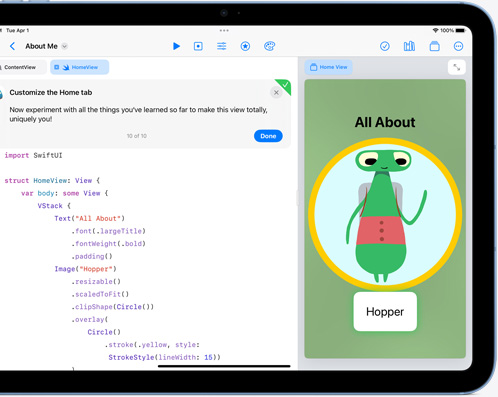Click the Done button
498x397 pixels.
coord(268,136)
